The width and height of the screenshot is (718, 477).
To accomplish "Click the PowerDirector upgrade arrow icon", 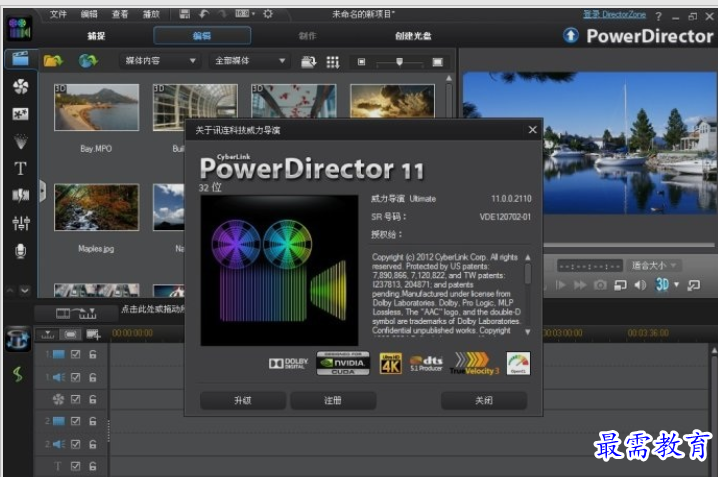I will click(x=571, y=36).
